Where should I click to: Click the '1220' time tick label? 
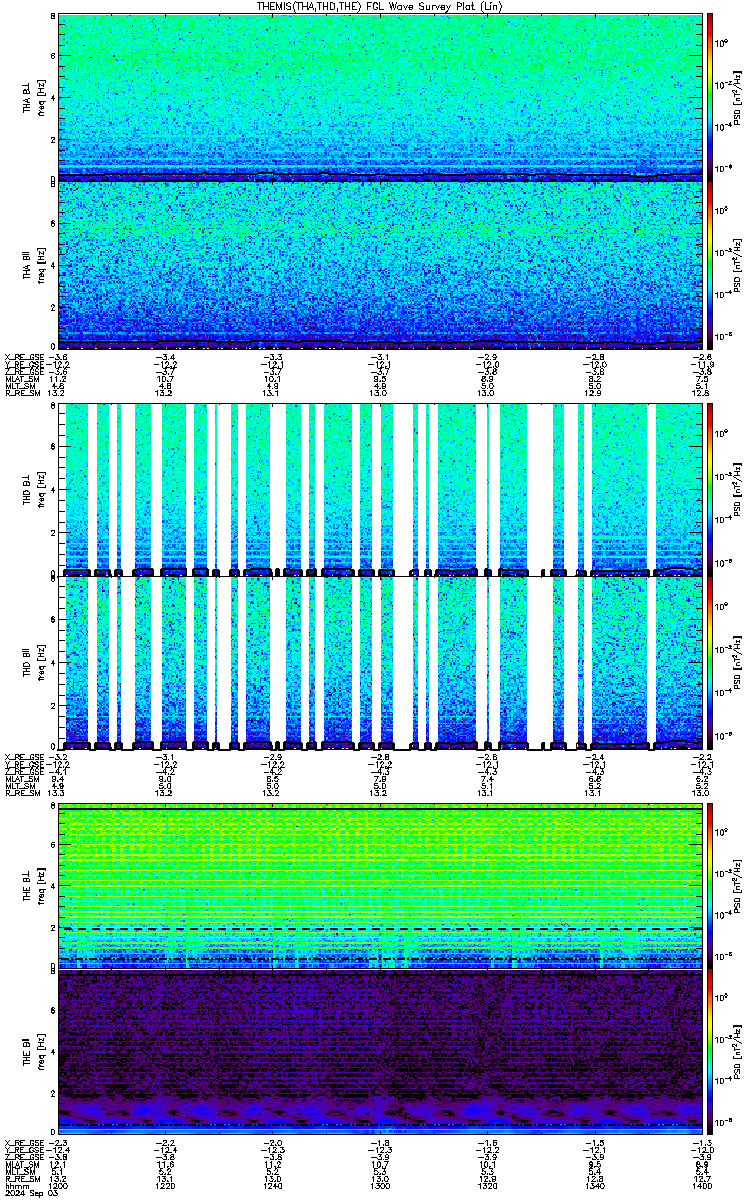(x=166, y=1187)
